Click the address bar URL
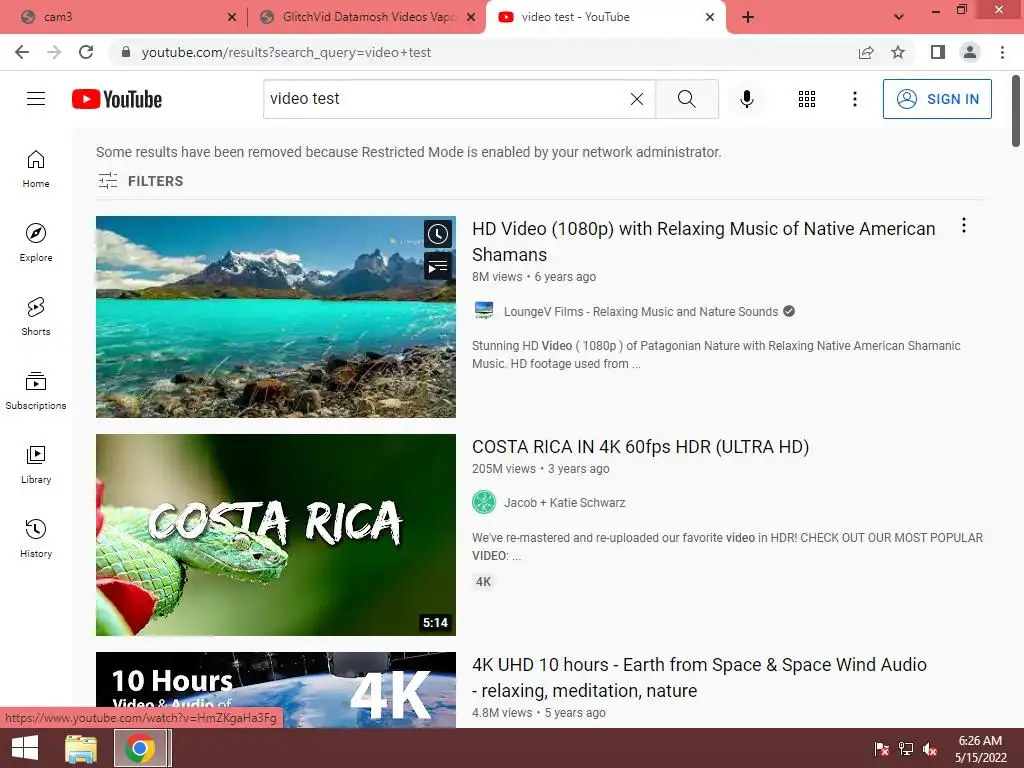This screenshot has height=768, width=1024. click(286, 52)
